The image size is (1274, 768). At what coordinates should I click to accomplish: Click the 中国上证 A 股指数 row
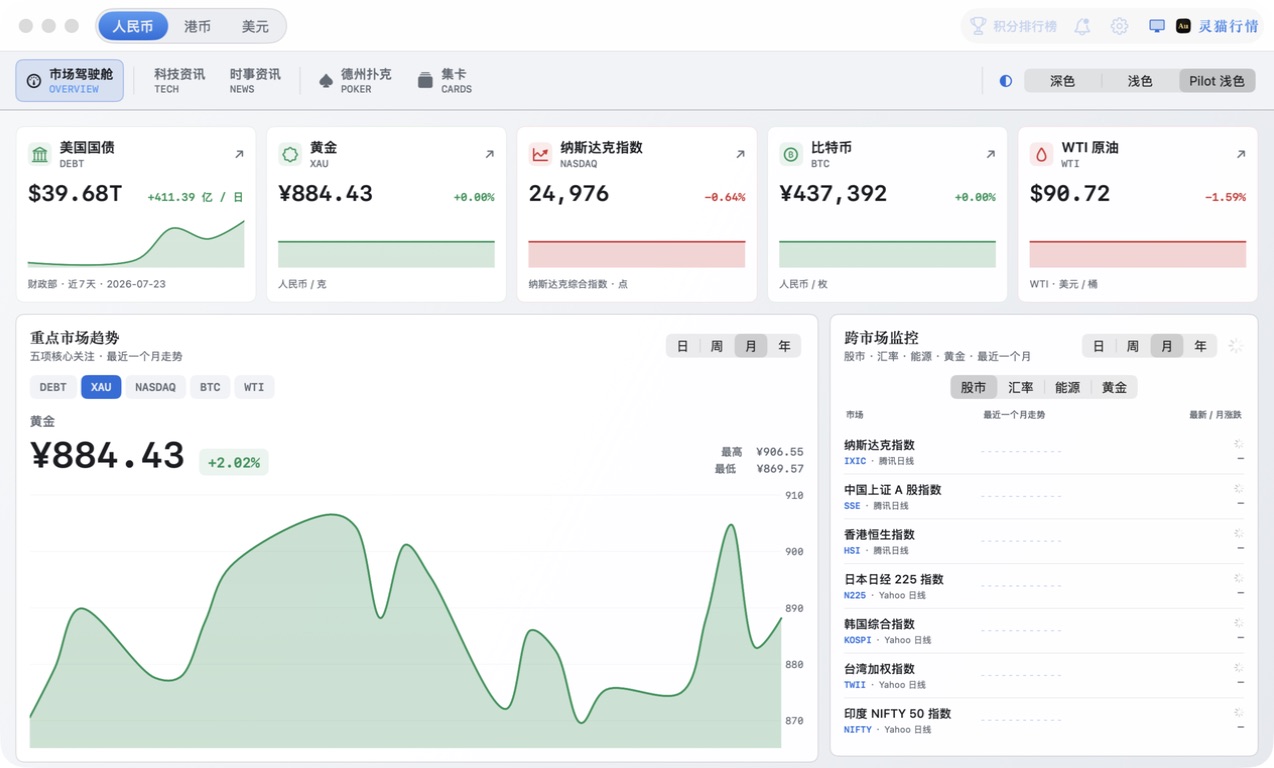click(x=1044, y=497)
